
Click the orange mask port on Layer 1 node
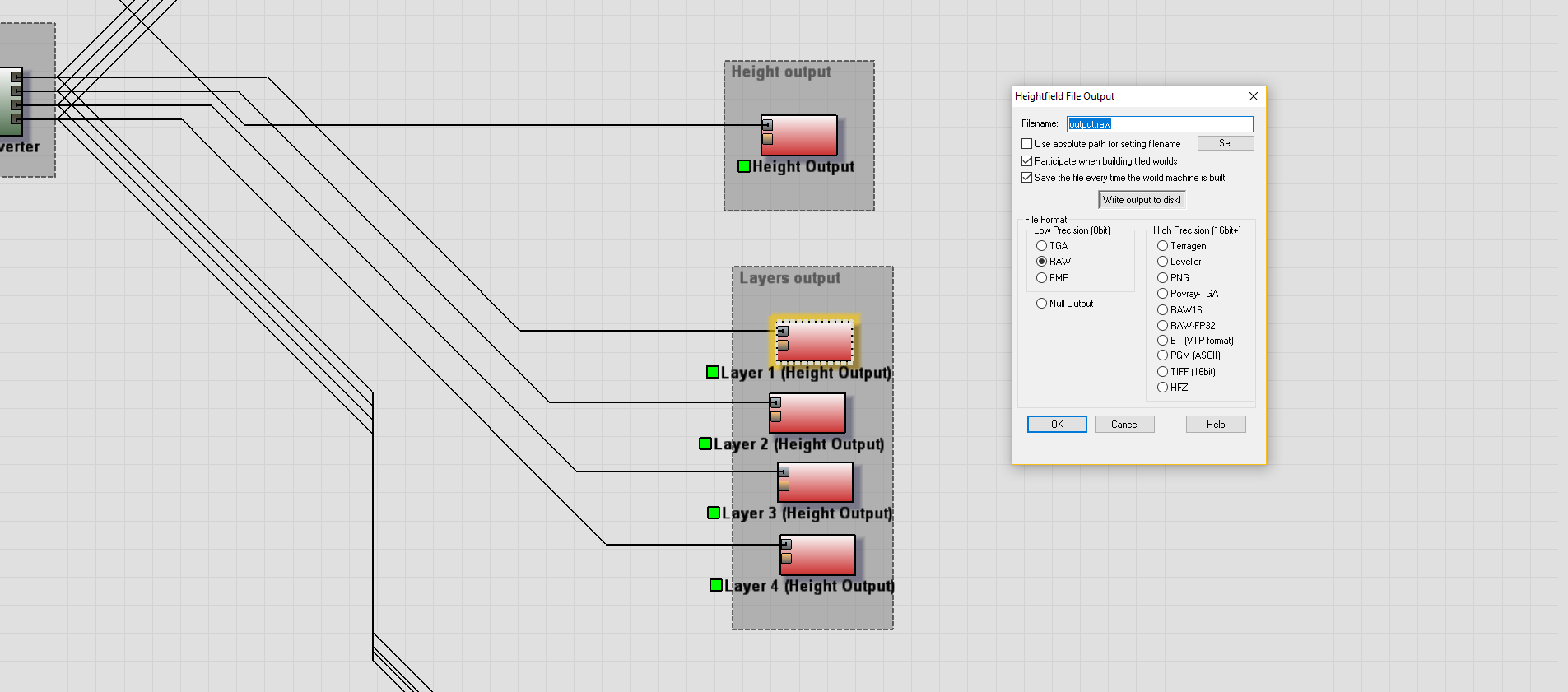pos(783,345)
